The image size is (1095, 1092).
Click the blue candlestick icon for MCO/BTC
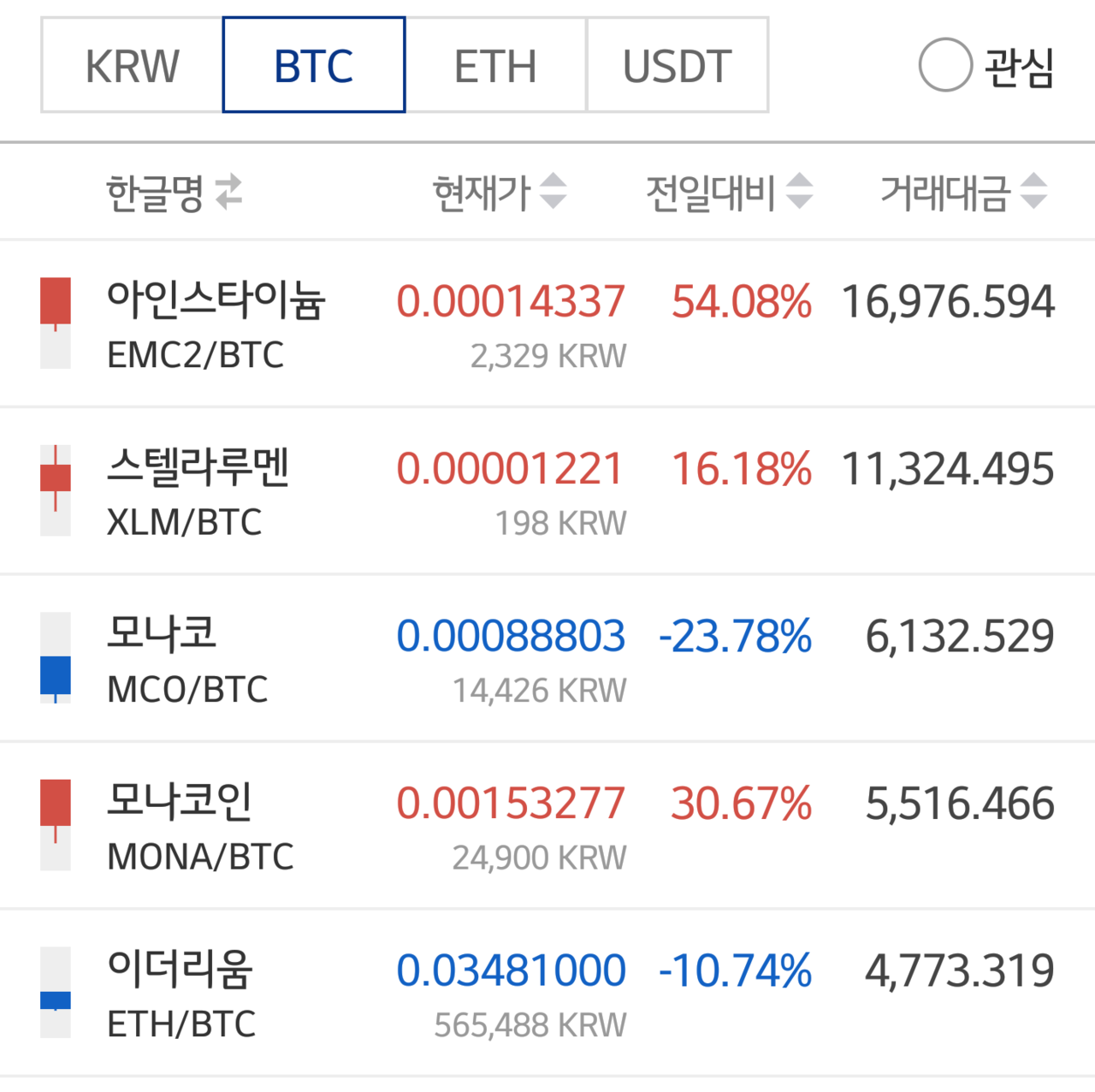[55, 656]
